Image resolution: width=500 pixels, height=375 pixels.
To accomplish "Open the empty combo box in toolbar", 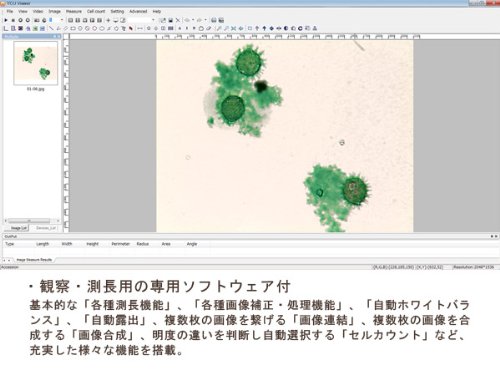I will pos(142,20).
